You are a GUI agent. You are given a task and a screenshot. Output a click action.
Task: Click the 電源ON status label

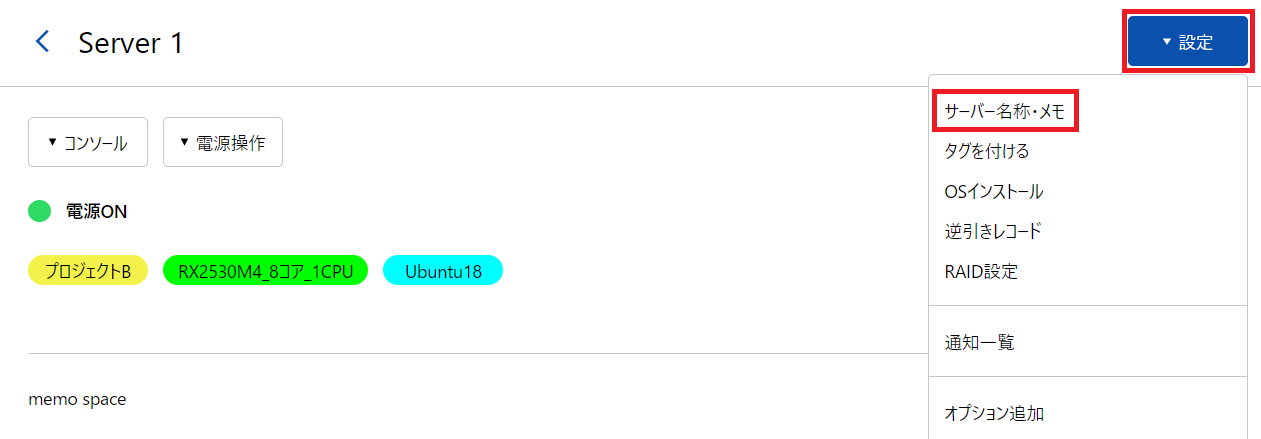[x=96, y=212]
